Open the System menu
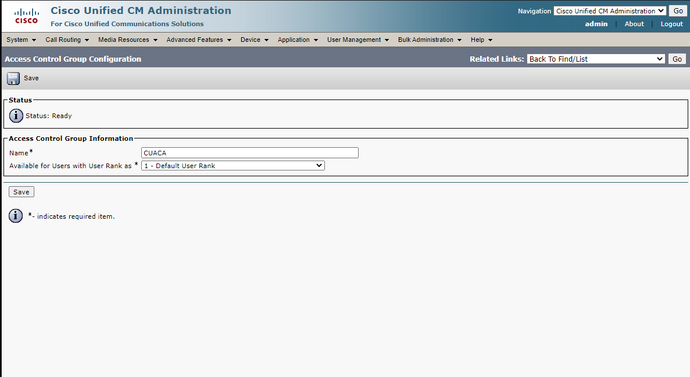This screenshot has height=377, width=690. (x=21, y=40)
